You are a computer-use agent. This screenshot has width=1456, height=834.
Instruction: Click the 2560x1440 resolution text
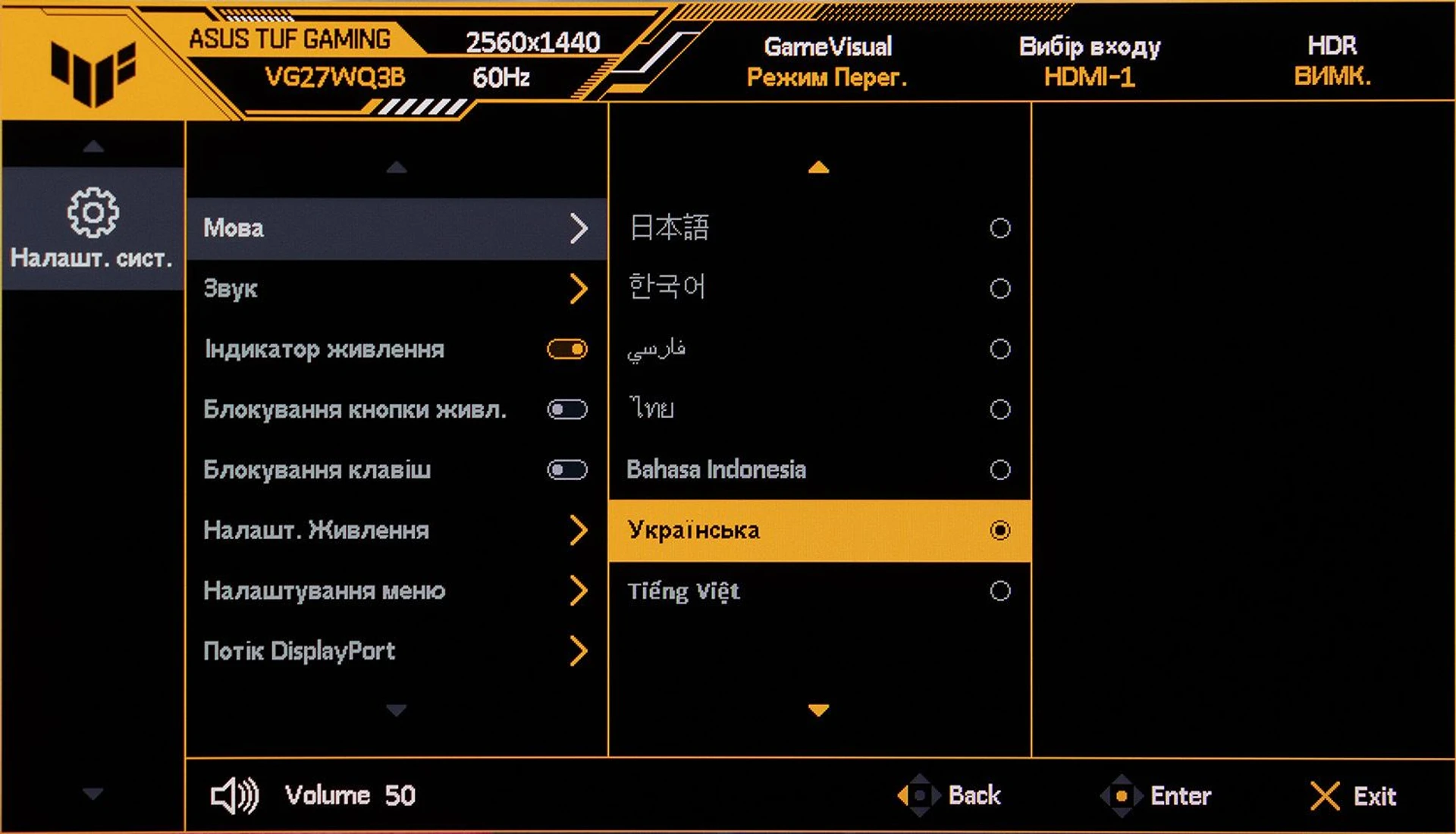[532, 42]
